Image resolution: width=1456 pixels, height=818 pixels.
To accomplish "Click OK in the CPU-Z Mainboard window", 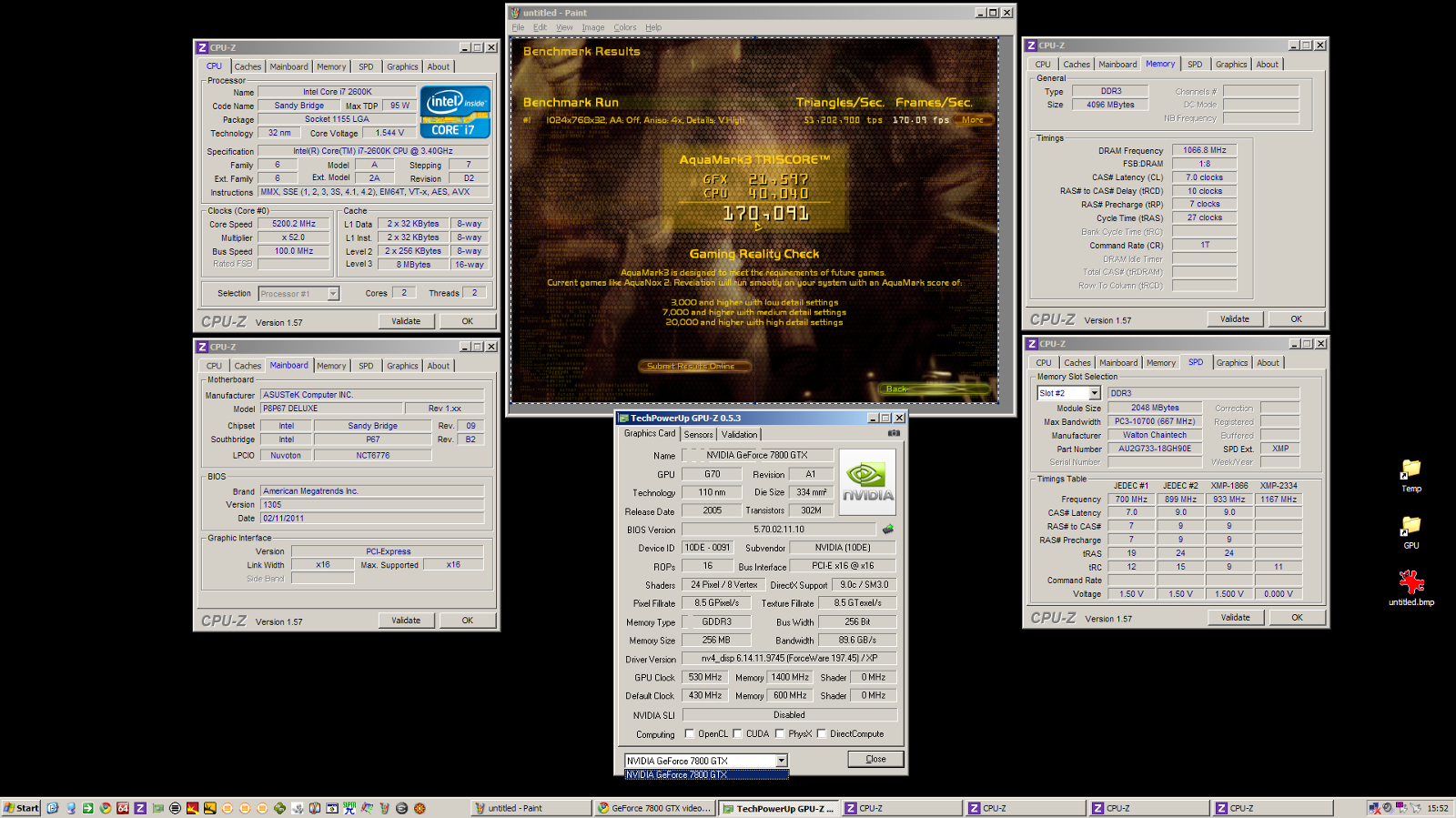I will (x=467, y=621).
